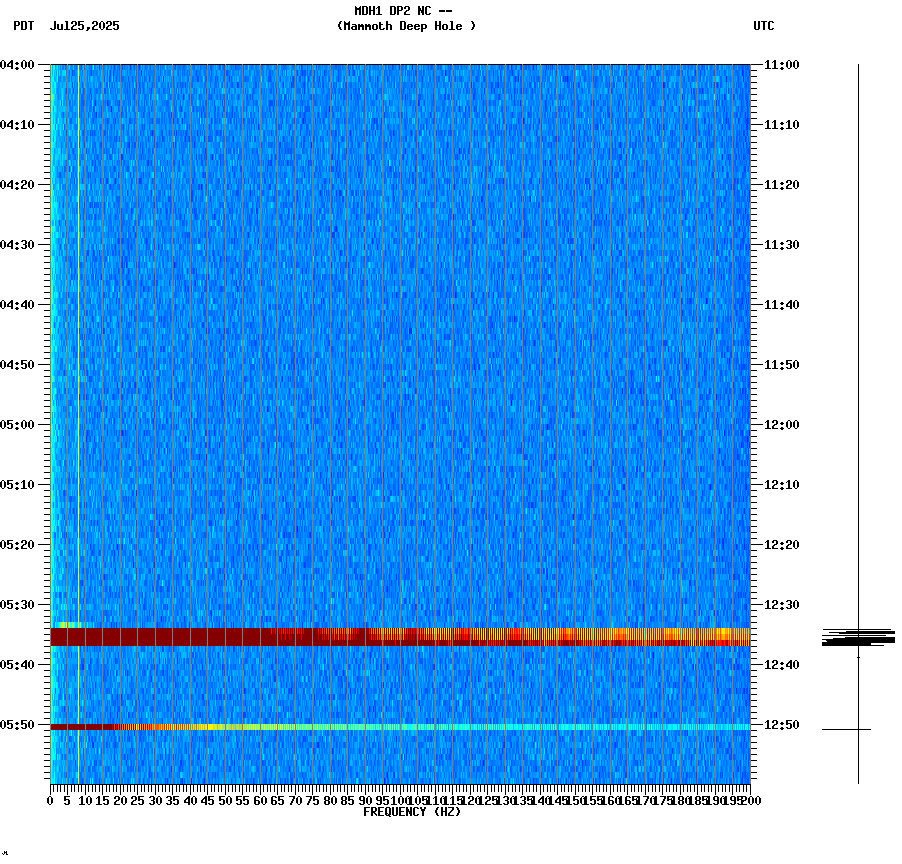Open the Jul25,2025 date label
Screen dimensions: 902x864
click(x=84, y=27)
